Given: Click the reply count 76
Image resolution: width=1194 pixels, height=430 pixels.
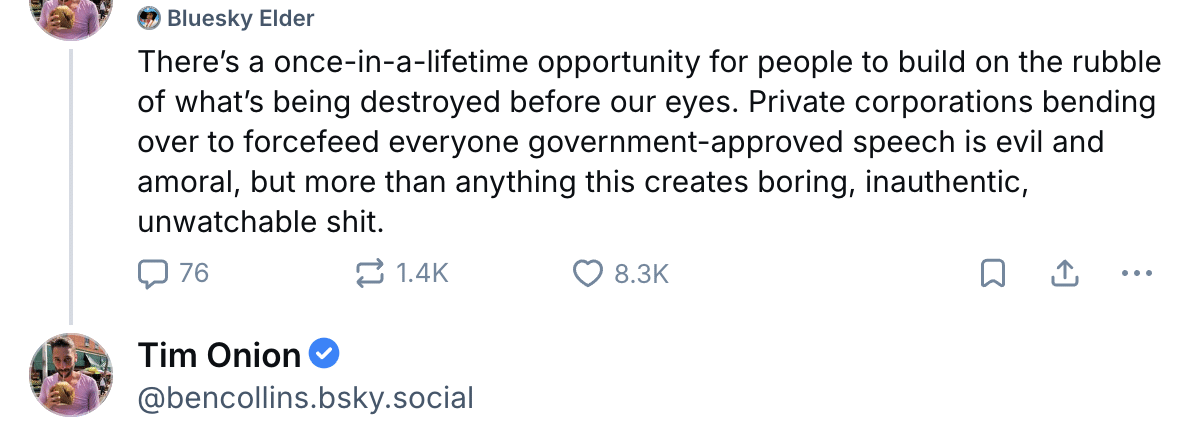Looking at the screenshot, I should tap(194, 273).
